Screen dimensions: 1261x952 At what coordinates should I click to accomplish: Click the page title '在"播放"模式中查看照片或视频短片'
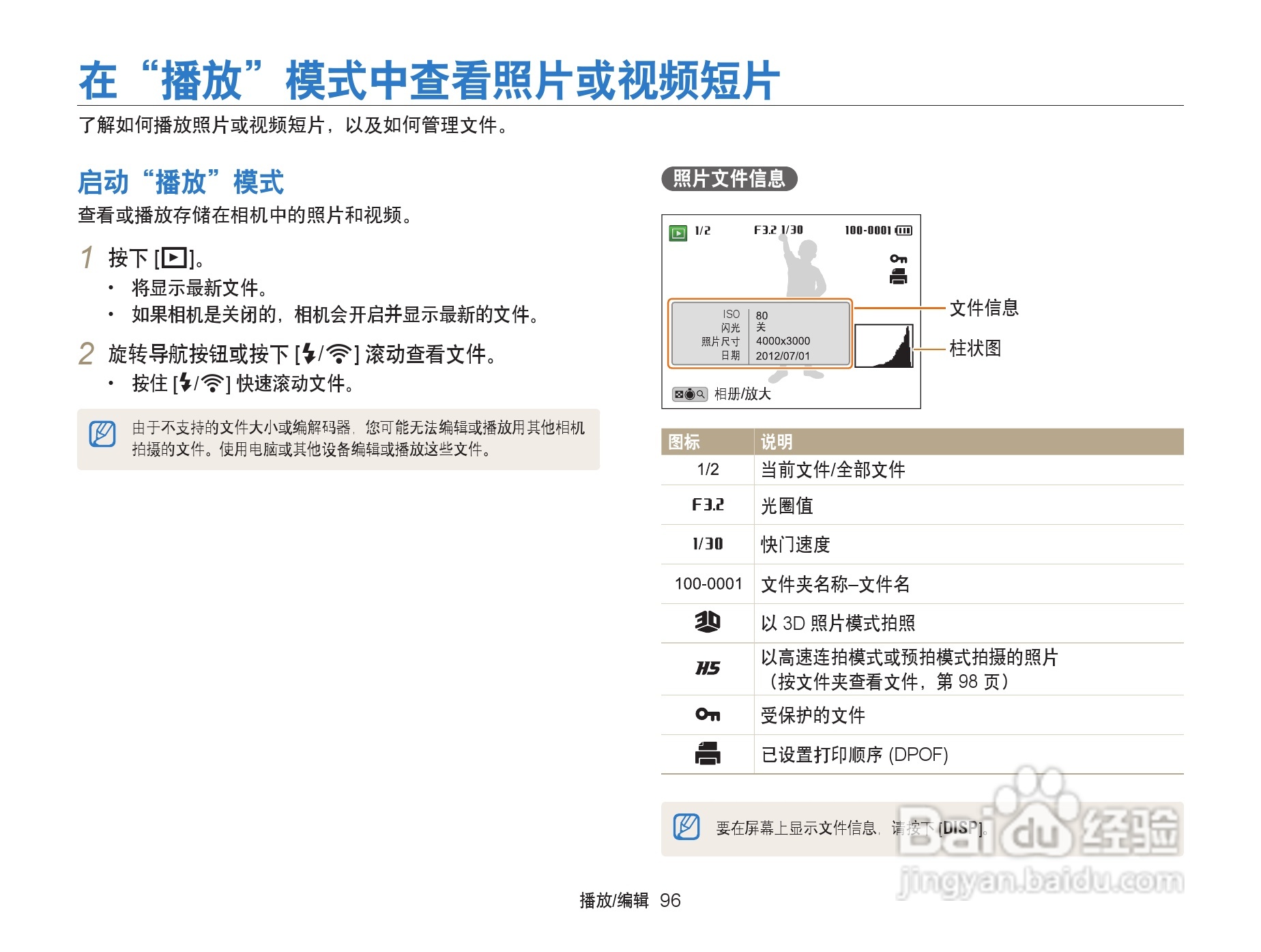pyautogui.click(x=430, y=81)
